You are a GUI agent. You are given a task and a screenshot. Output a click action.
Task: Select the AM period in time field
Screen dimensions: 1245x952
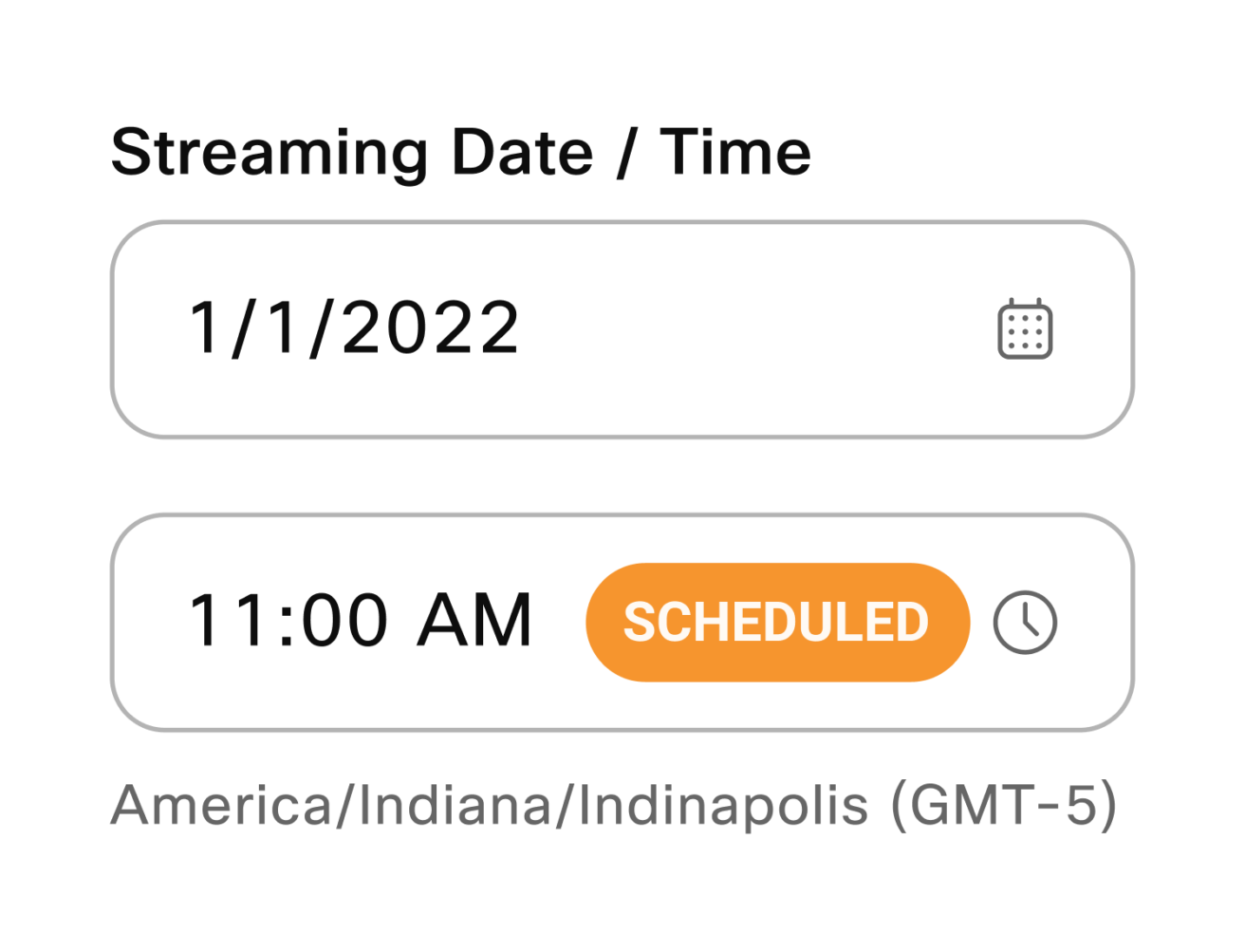point(475,621)
